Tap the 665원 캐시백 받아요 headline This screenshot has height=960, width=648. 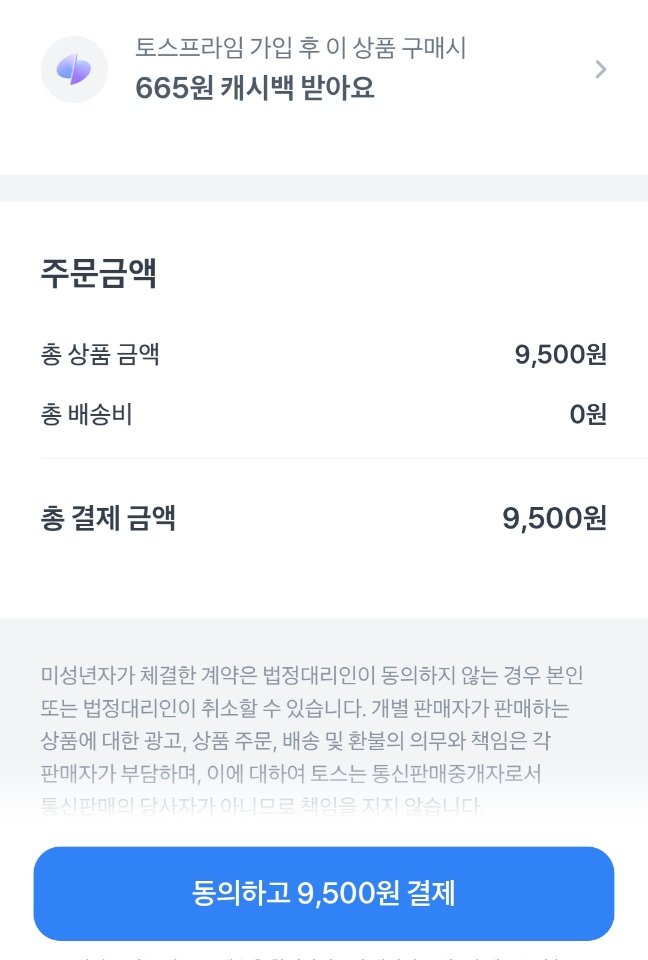(x=255, y=88)
